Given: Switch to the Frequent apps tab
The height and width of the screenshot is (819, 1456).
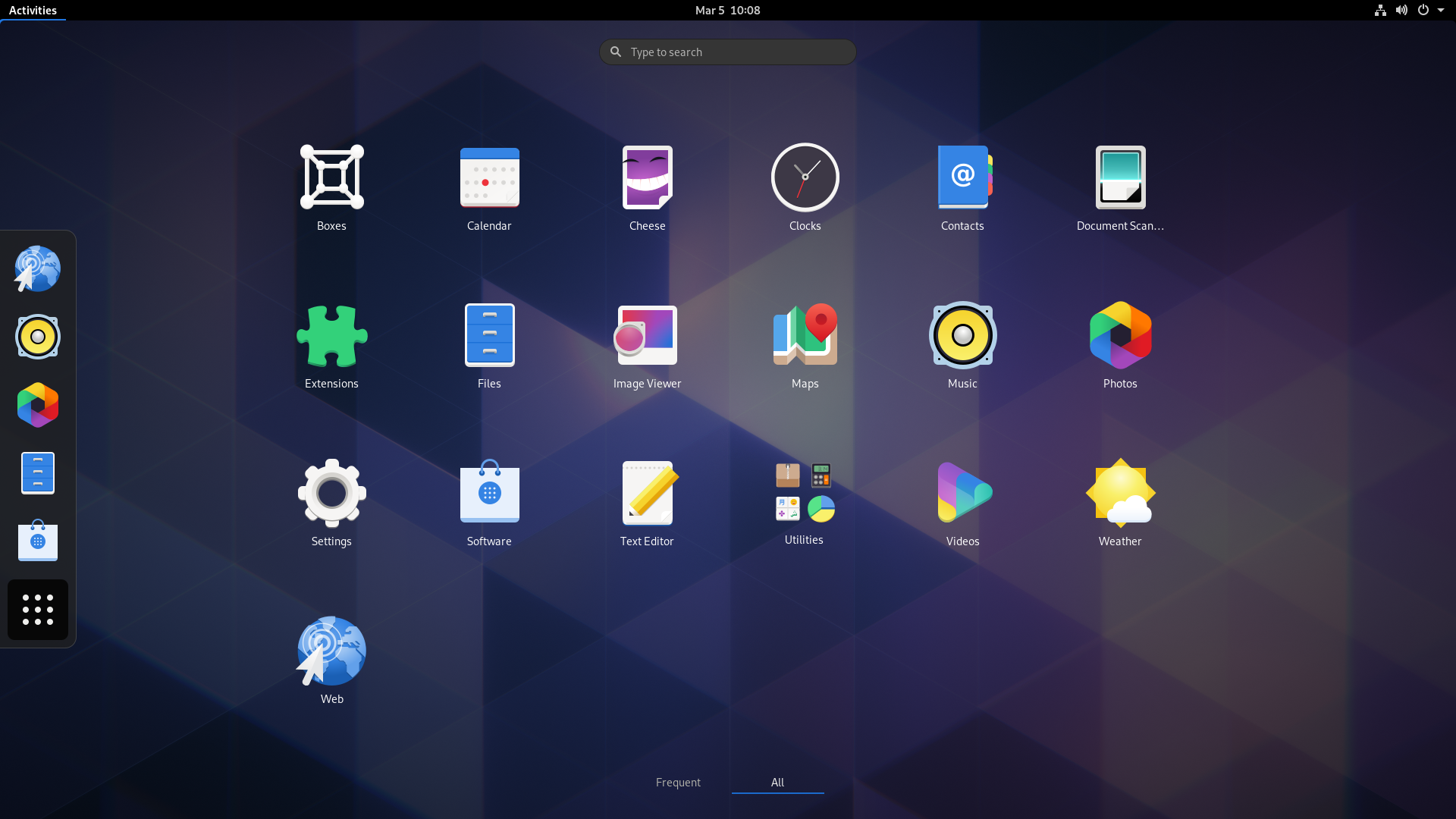Looking at the screenshot, I should [678, 782].
